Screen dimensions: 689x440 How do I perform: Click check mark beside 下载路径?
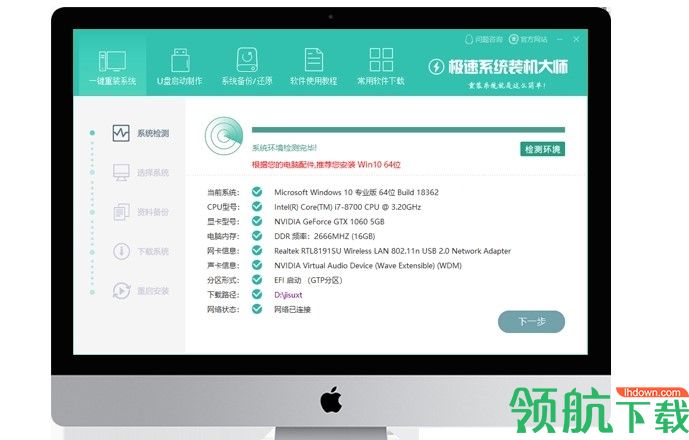(257, 295)
